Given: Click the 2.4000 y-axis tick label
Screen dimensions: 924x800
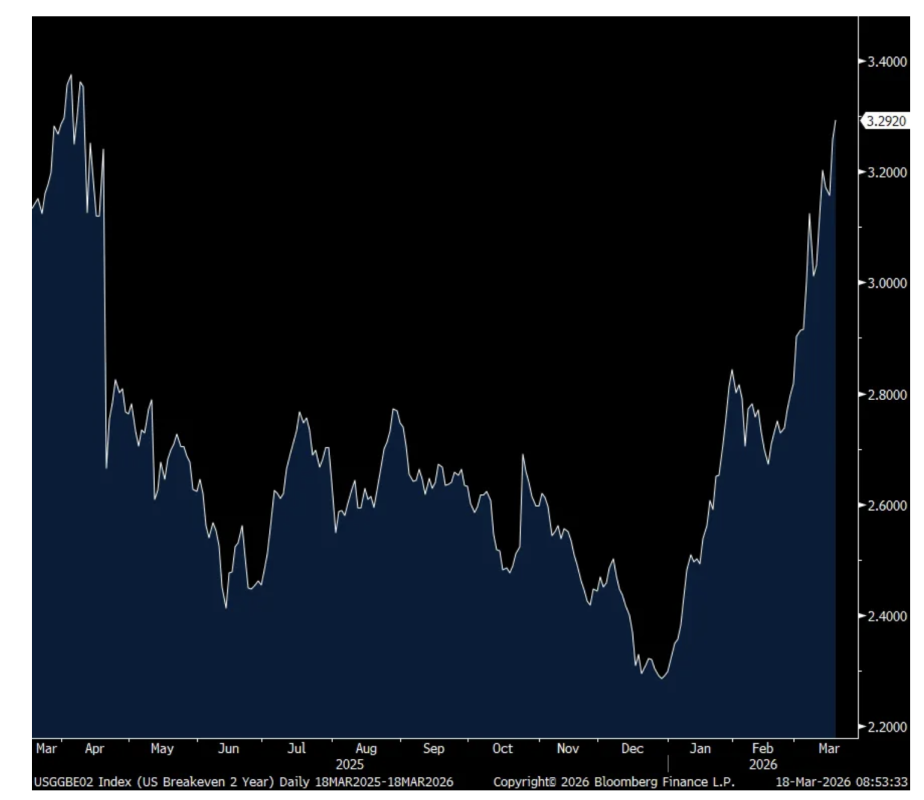Looking at the screenshot, I should (x=886, y=616).
